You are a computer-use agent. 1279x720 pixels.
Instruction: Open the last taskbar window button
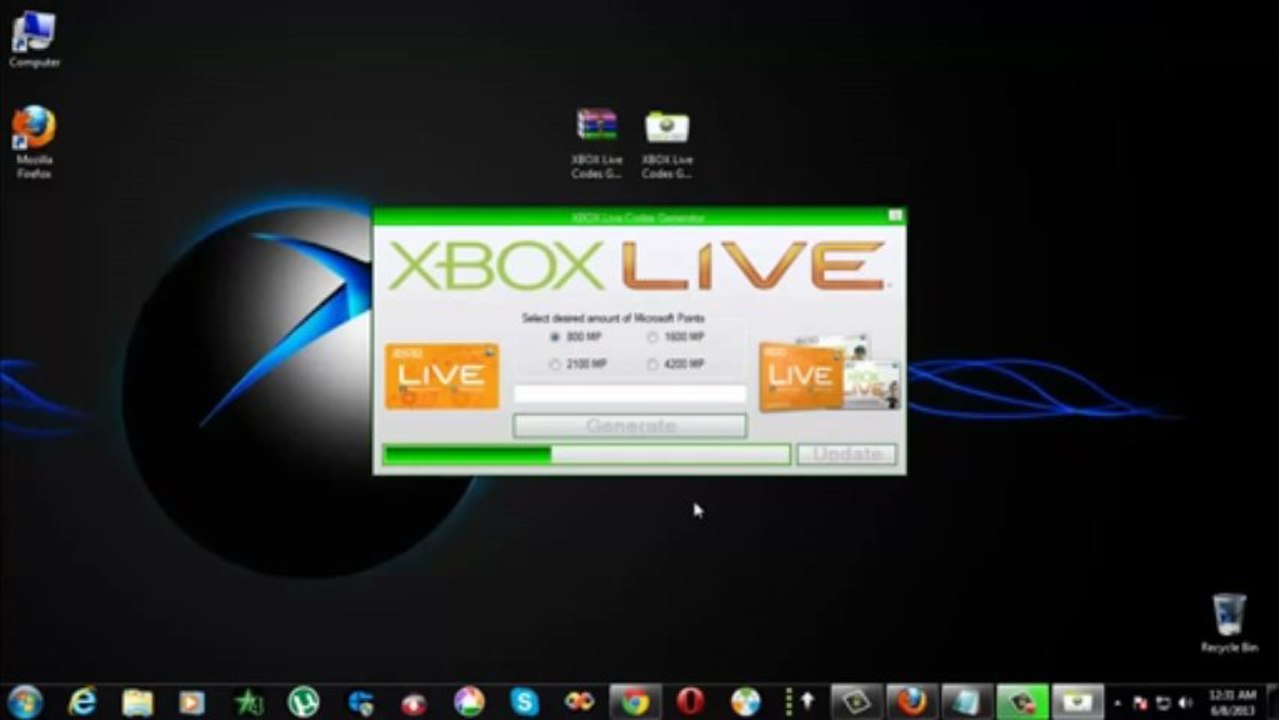pyautogui.click(x=1077, y=702)
